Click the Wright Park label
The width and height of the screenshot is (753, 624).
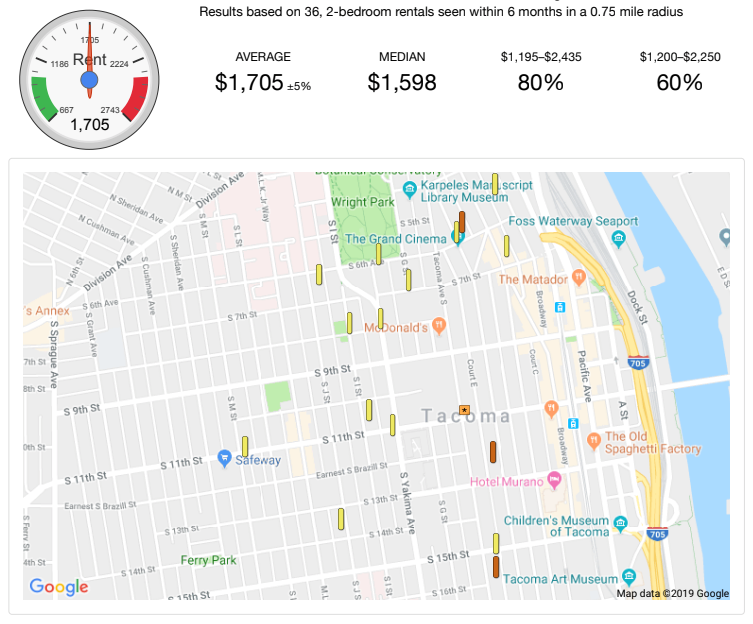coord(363,202)
